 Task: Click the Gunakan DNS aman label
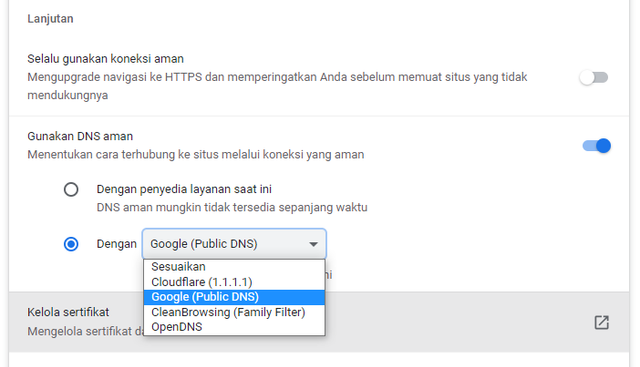[80, 136]
